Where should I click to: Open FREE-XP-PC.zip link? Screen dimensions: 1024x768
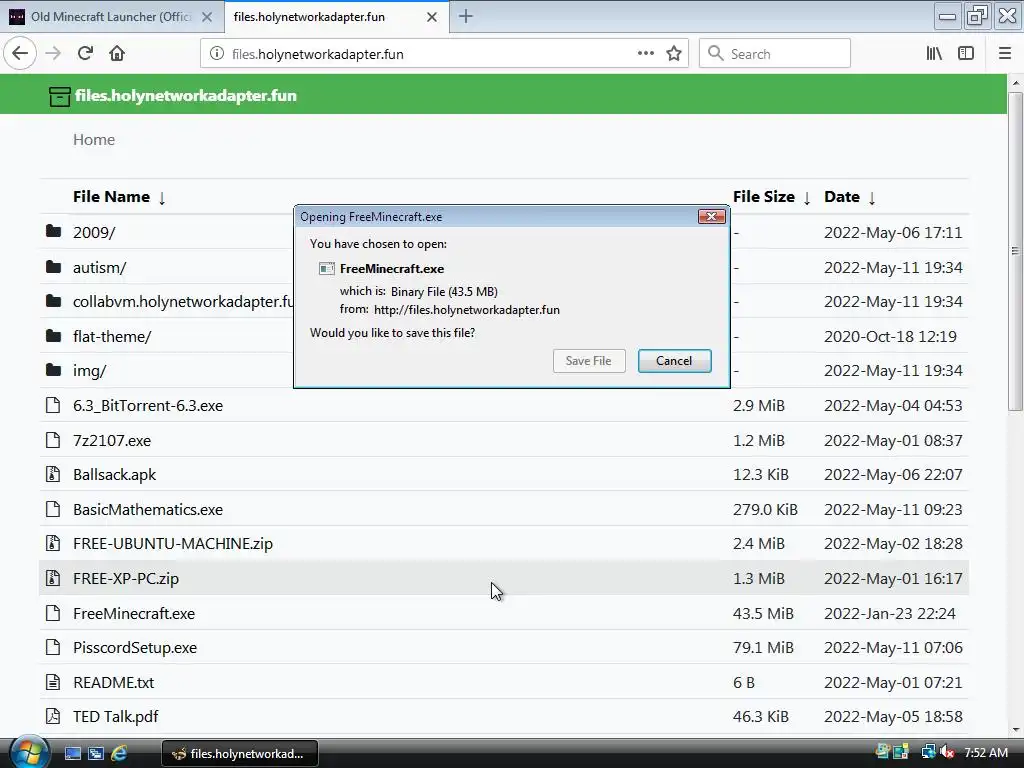pyautogui.click(x=126, y=579)
